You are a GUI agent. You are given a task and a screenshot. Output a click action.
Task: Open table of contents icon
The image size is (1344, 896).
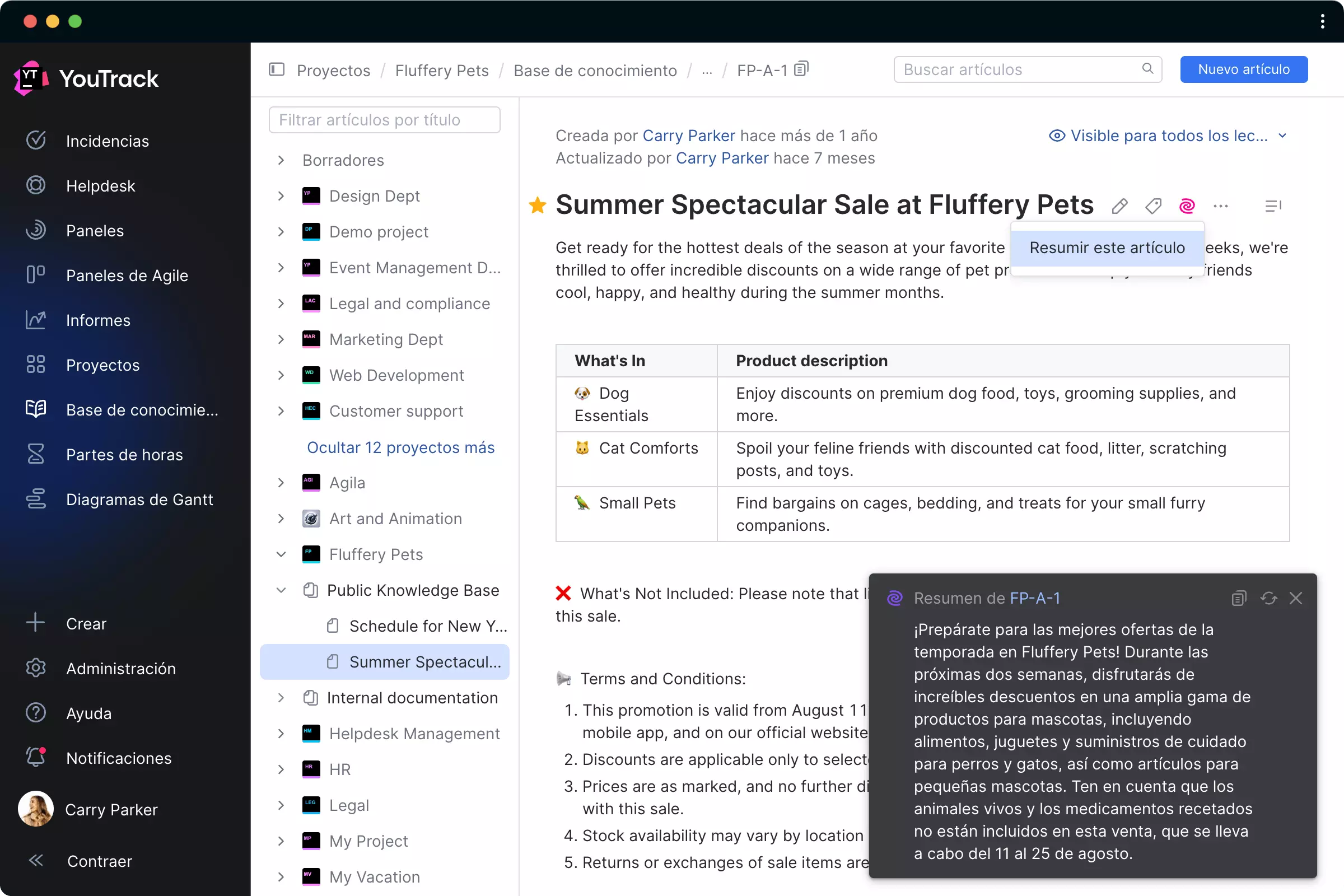pos(1272,206)
